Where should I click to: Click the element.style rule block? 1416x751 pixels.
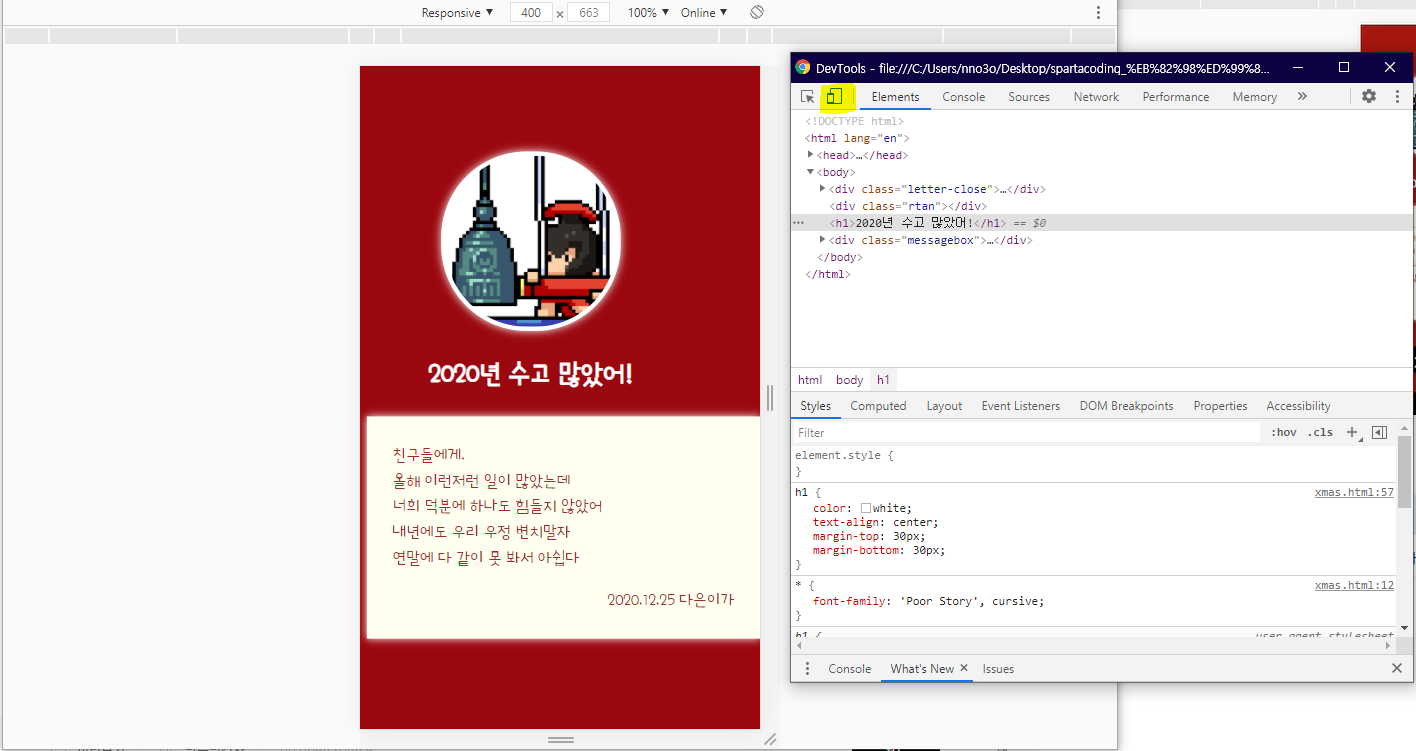[1094, 463]
